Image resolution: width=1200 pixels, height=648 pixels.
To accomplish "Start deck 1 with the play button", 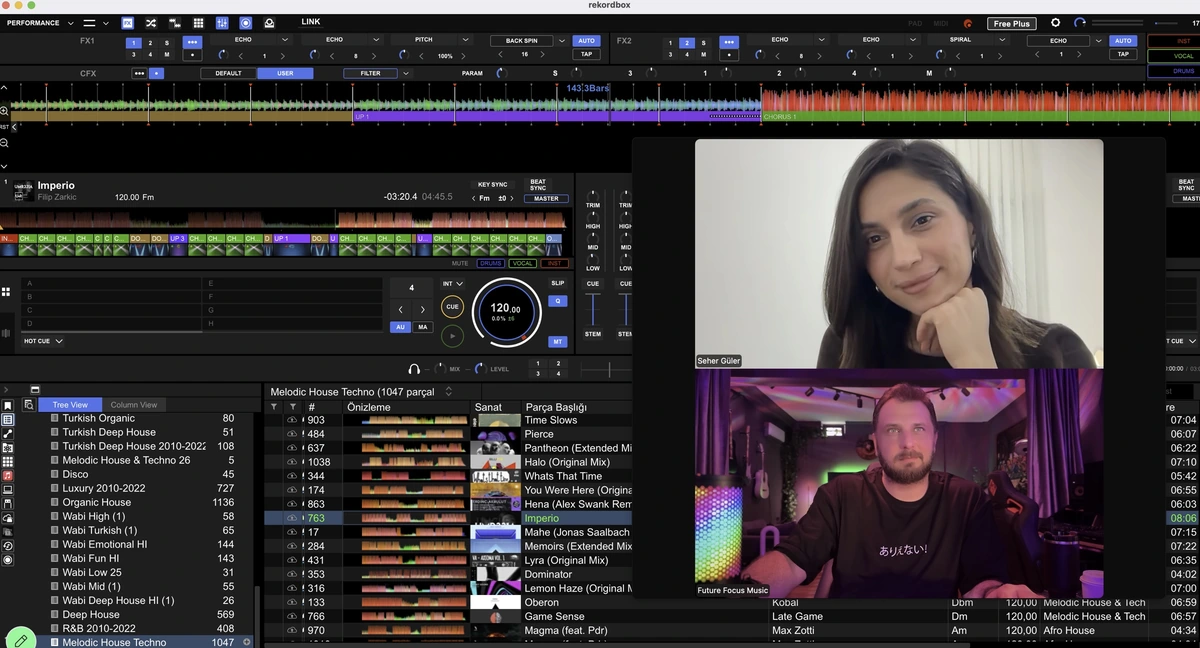I will (452, 336).
